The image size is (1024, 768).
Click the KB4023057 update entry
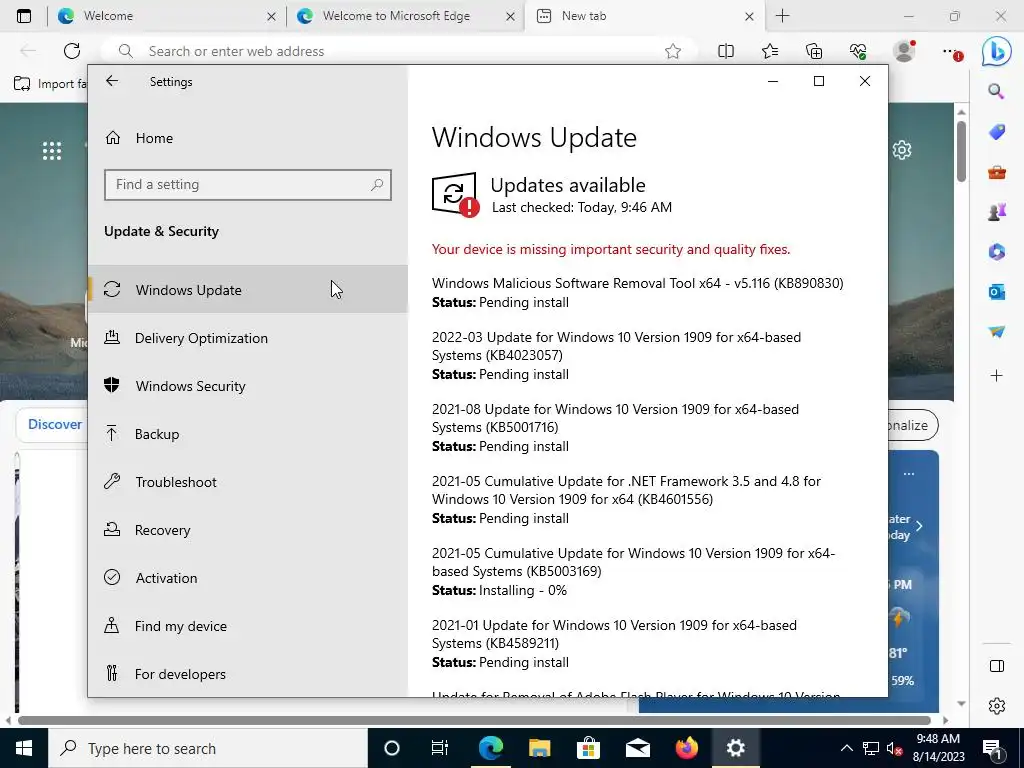tap(616, 356)
